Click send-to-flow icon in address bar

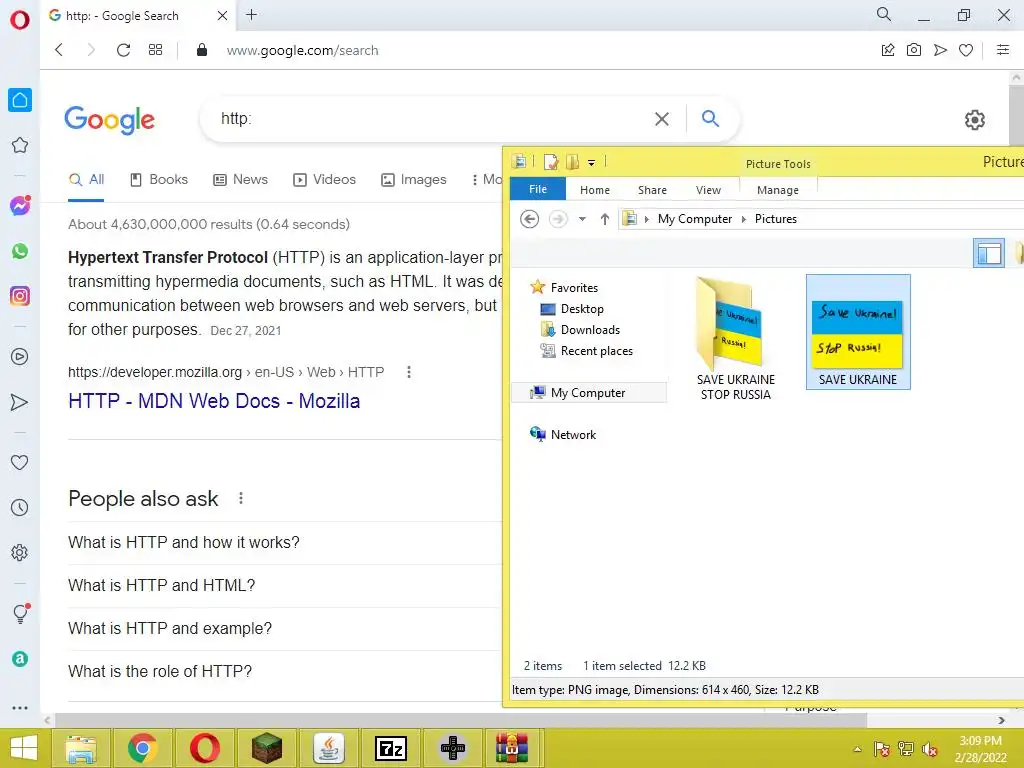point(940,50)
